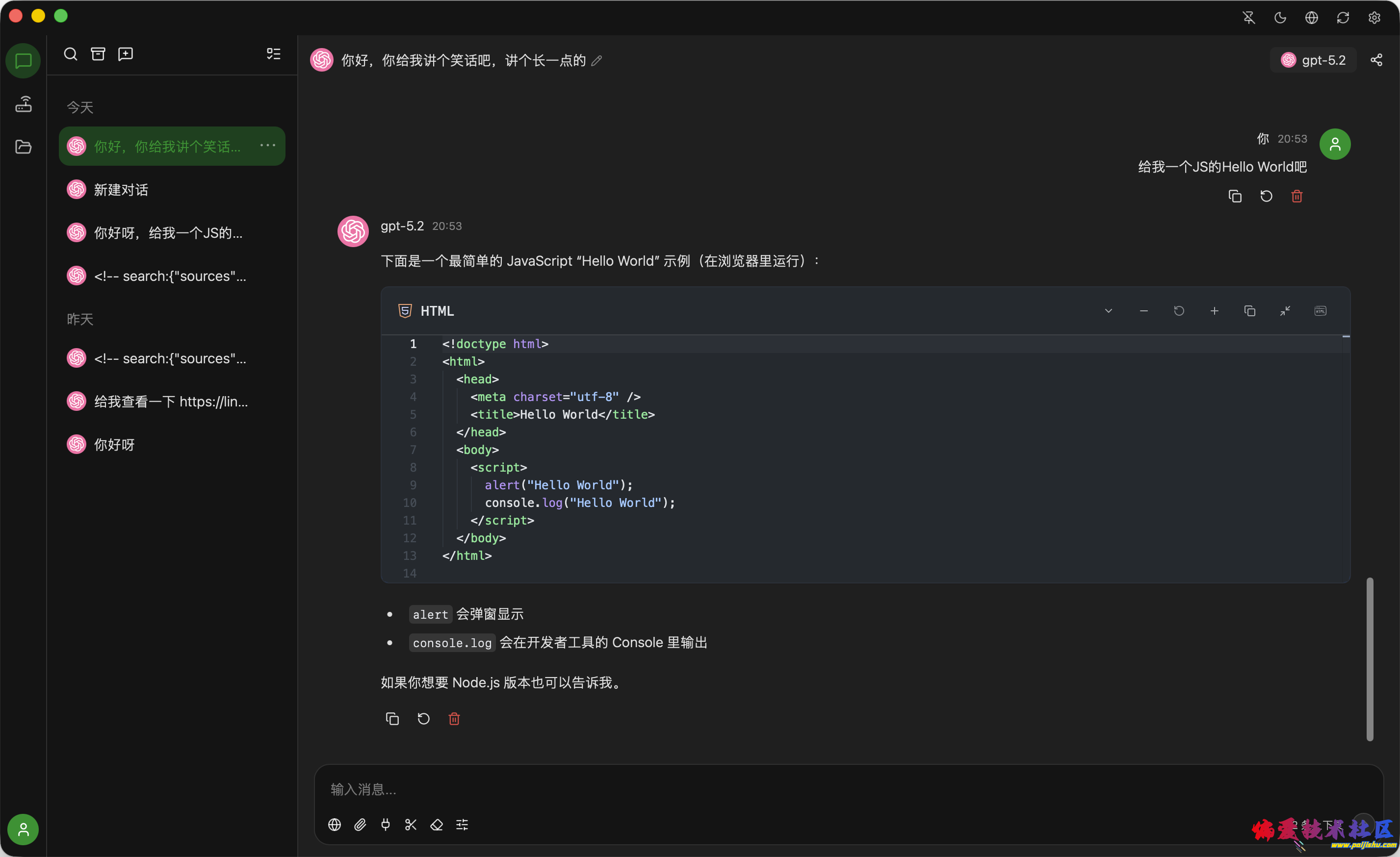Open conversation search in the sidebar
This screenshot has width=1400, height=857.
(x=71, y=53)
